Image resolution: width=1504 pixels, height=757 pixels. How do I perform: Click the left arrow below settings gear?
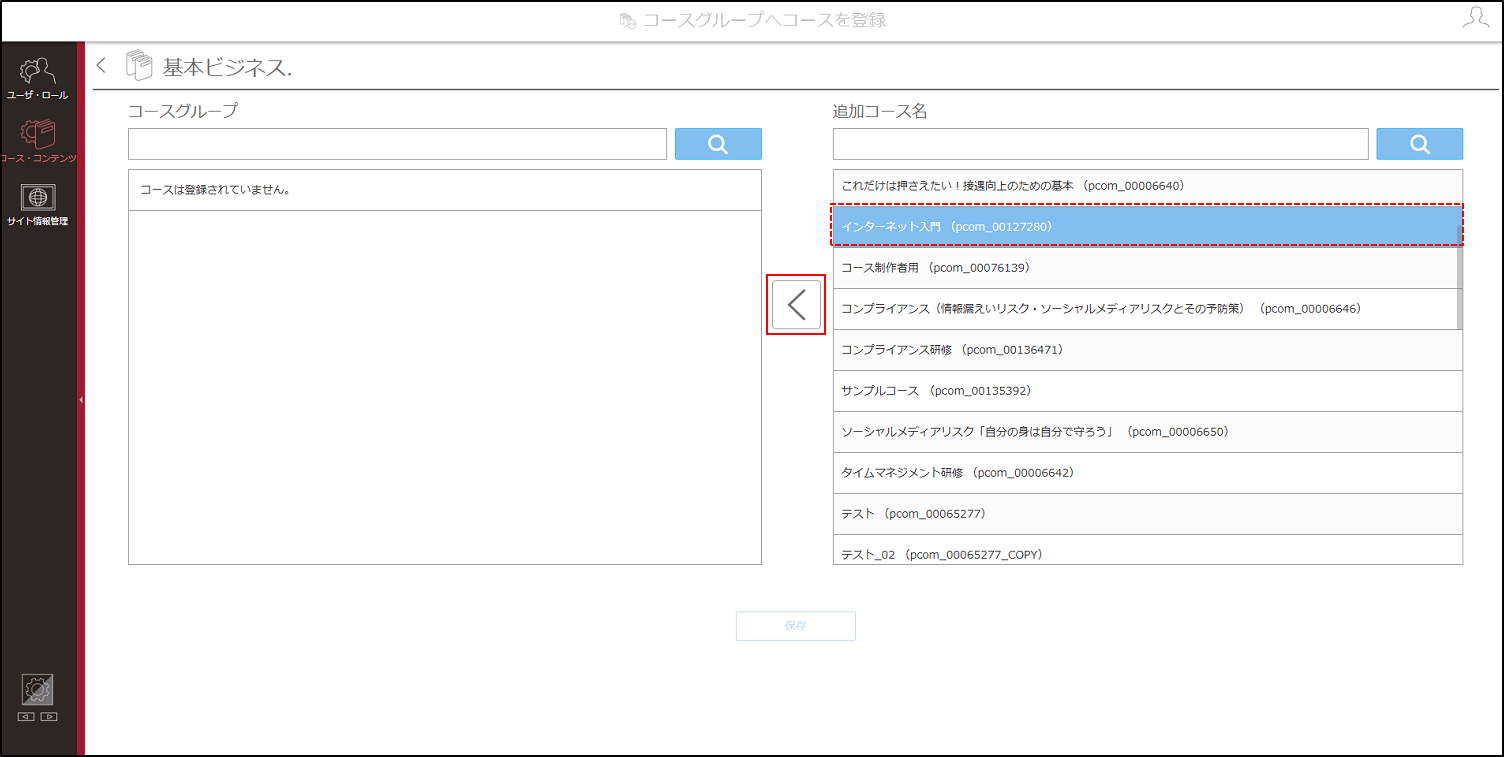[27, 716]
